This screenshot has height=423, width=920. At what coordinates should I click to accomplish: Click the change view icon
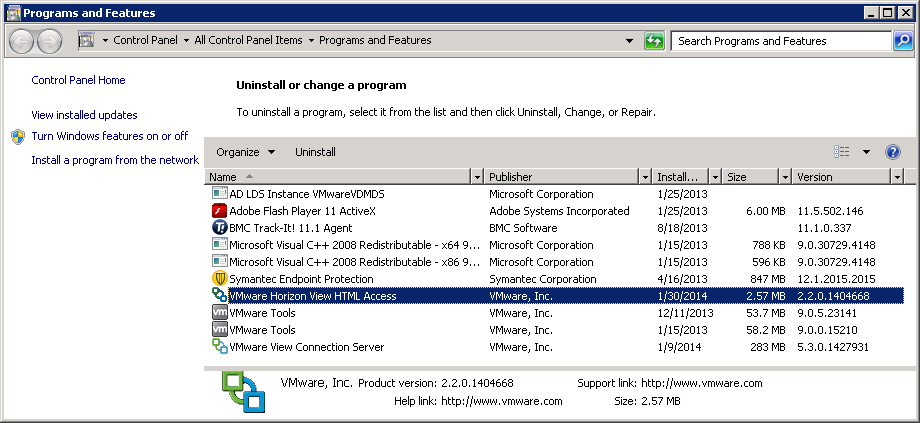tap(842, 152)
